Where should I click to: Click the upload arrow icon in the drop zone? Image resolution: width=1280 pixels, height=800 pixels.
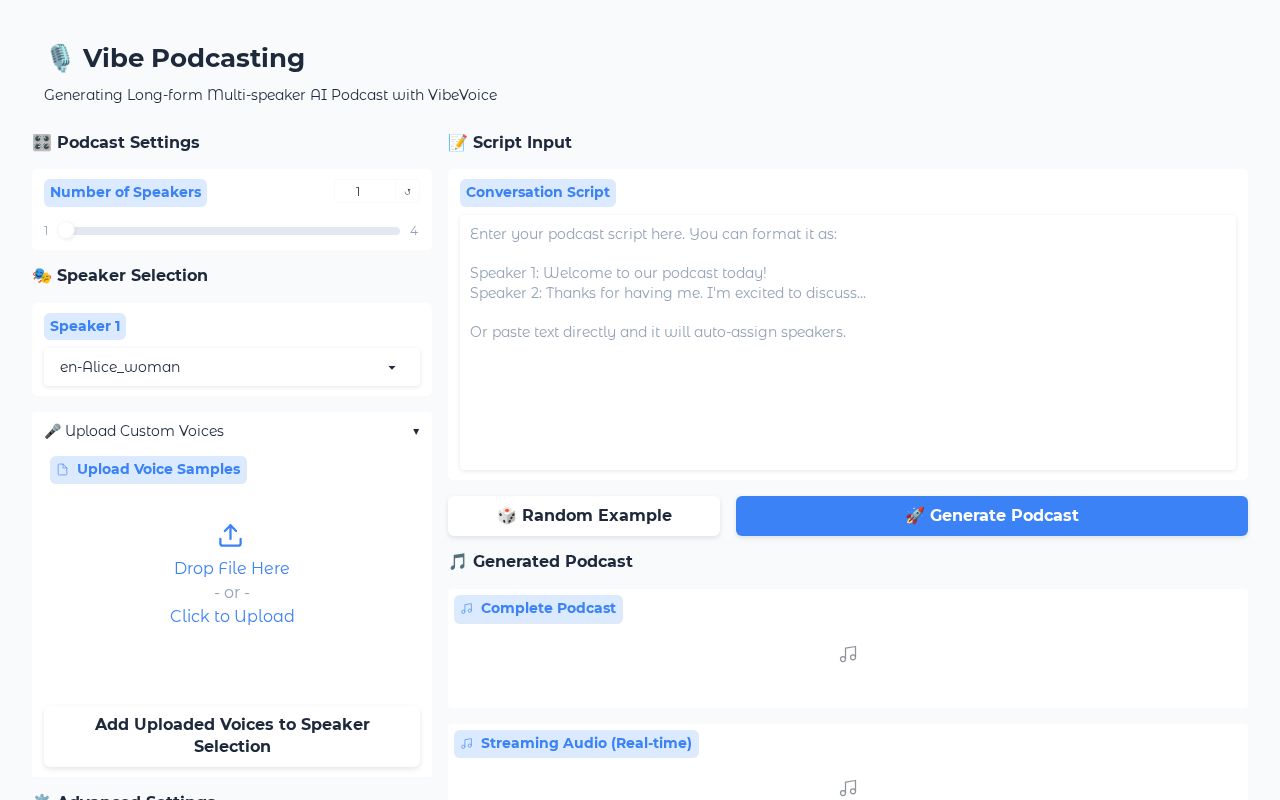pos(231,536)
